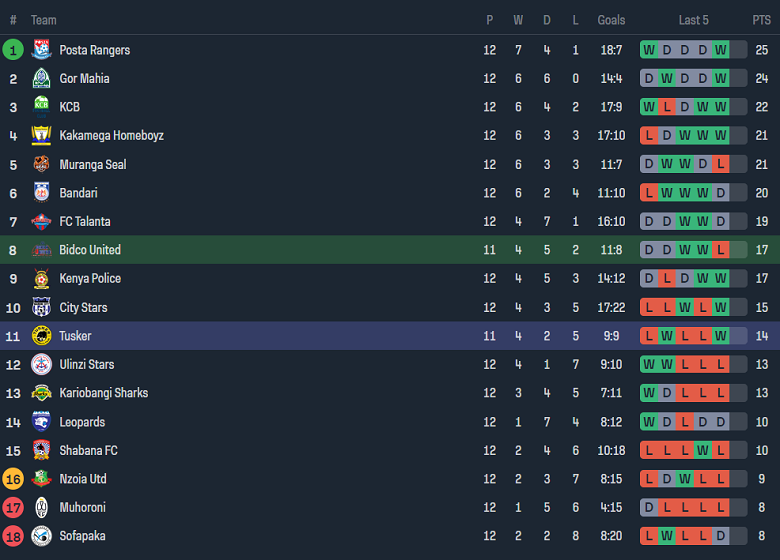Click the yellow rank 16 position badge
The width and height of the screenshot is (780, 560).
pyautogui.click(x=13, y=479)
